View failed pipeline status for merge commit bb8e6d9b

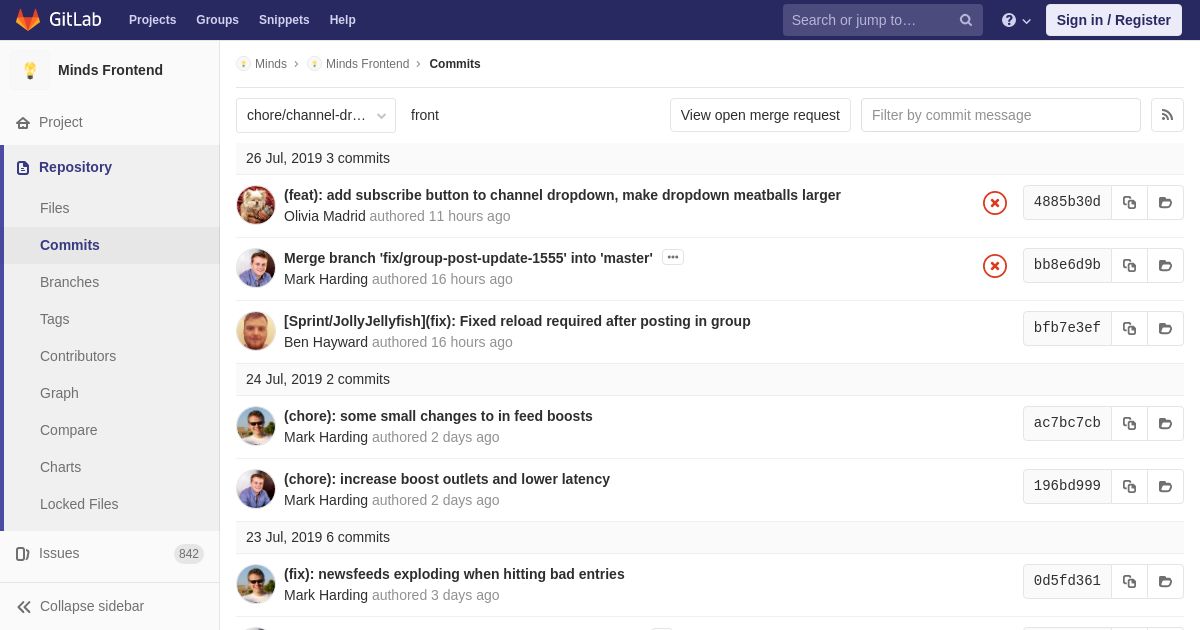pos(995,266)
